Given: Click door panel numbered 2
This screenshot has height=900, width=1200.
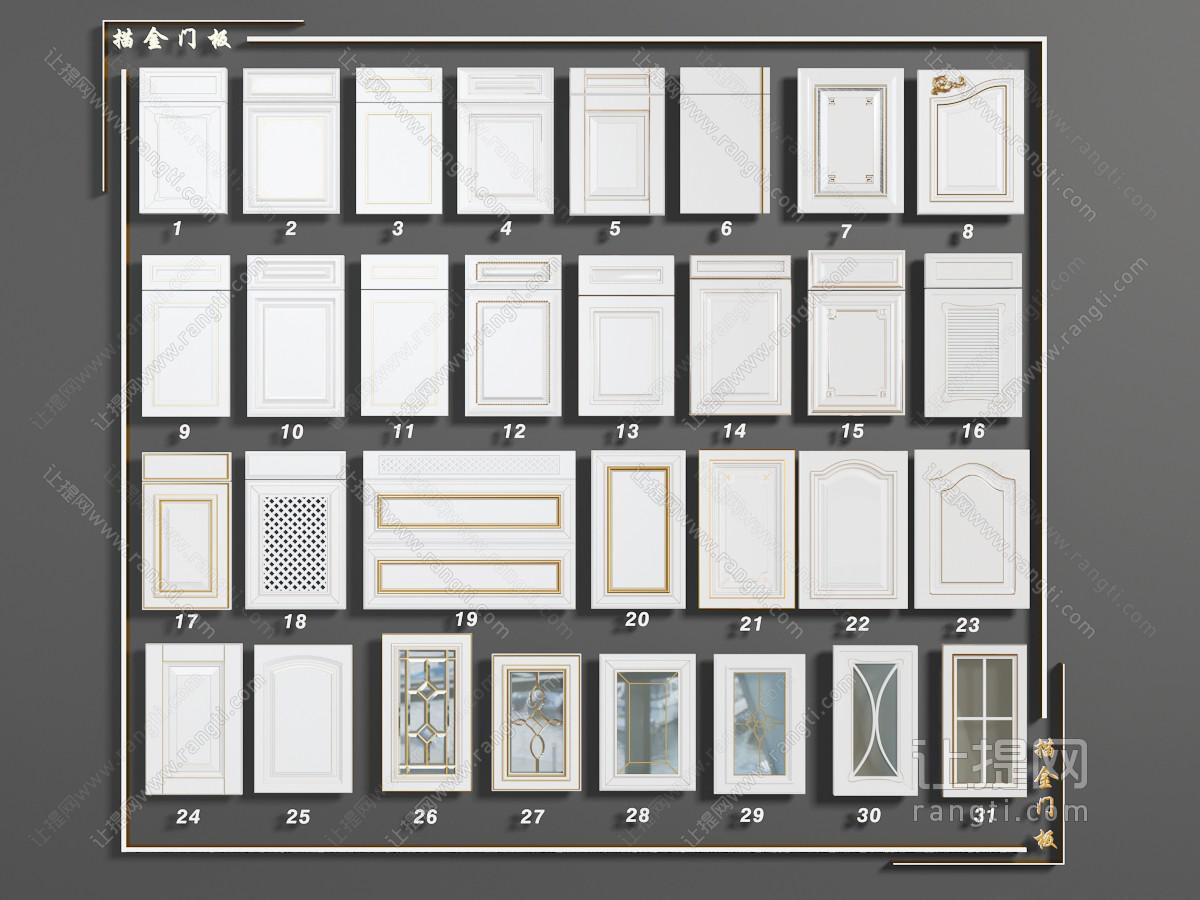Looking at the screenshot, I should point(292,141).
